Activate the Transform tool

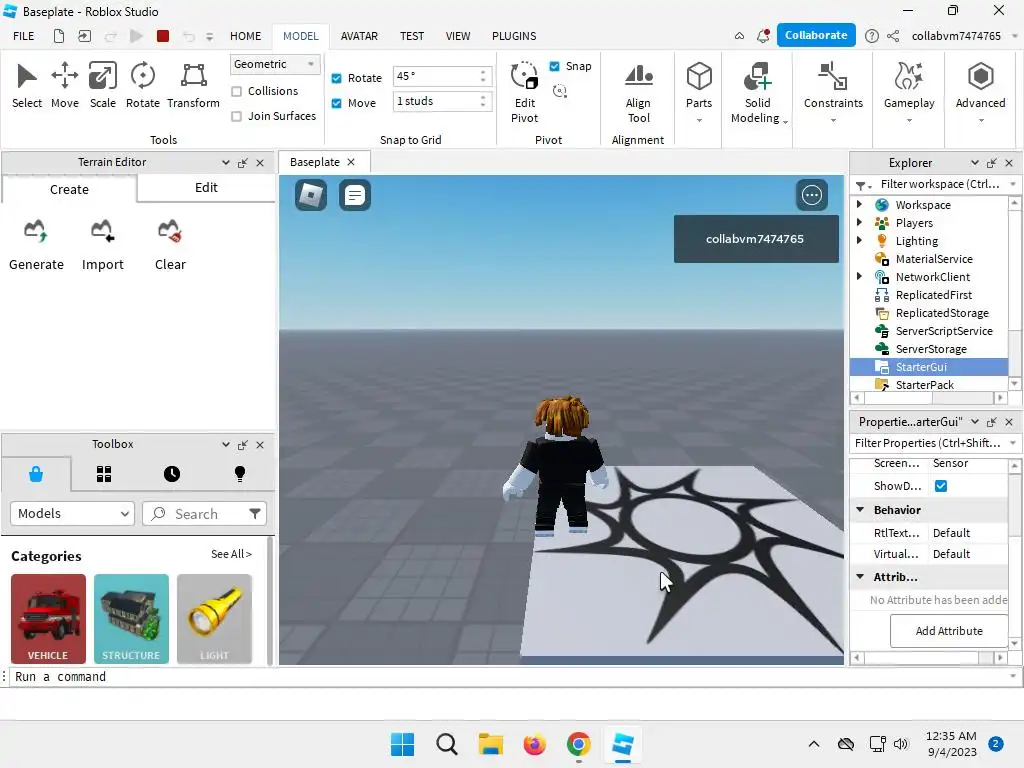(x=193, y=85)
